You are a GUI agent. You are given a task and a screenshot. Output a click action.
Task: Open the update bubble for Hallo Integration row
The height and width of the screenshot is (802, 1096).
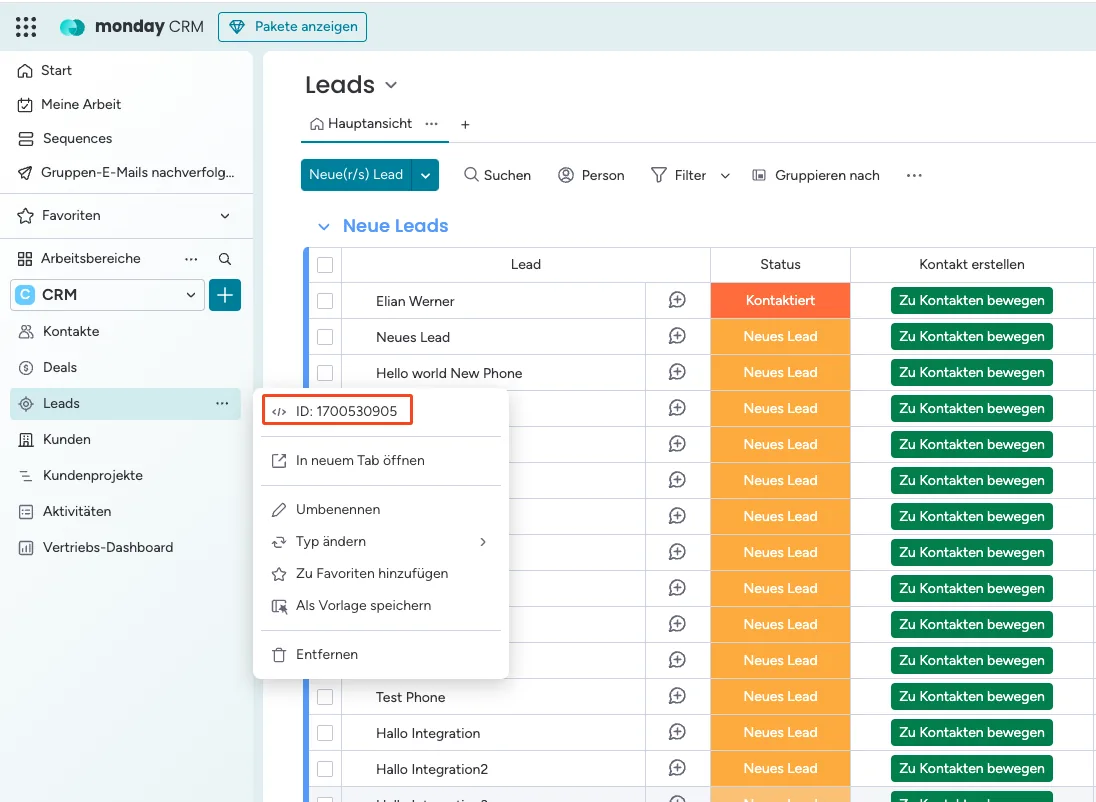pos(677,733)
